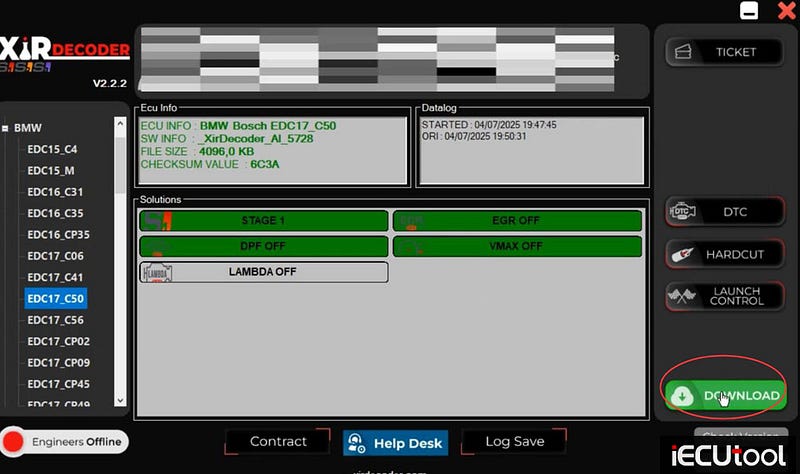Open the Hardcut option

tap(724, 254)
